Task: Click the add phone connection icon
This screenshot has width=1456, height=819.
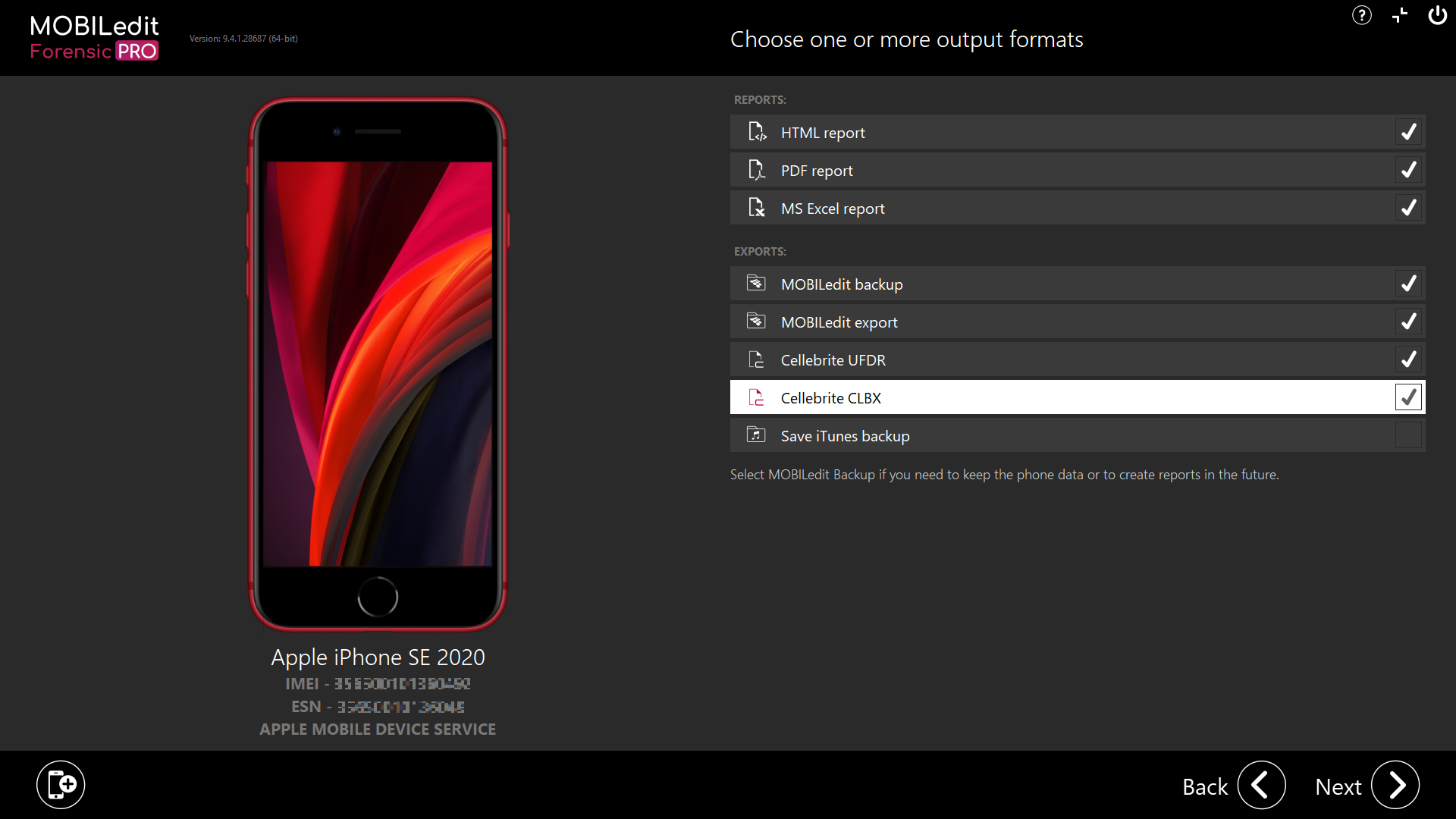Action: point(61,785)
